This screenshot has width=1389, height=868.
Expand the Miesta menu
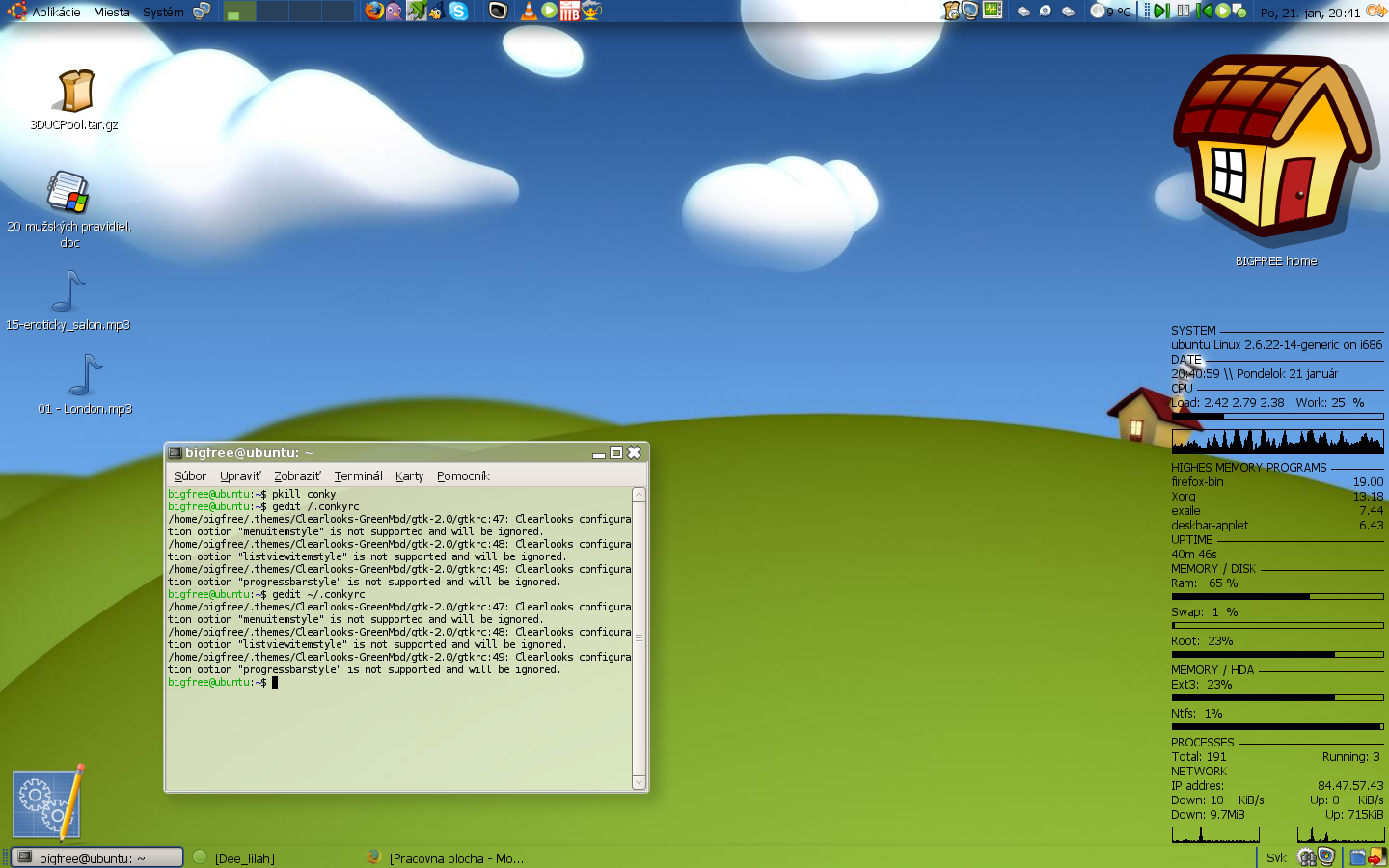click(111, 12)
